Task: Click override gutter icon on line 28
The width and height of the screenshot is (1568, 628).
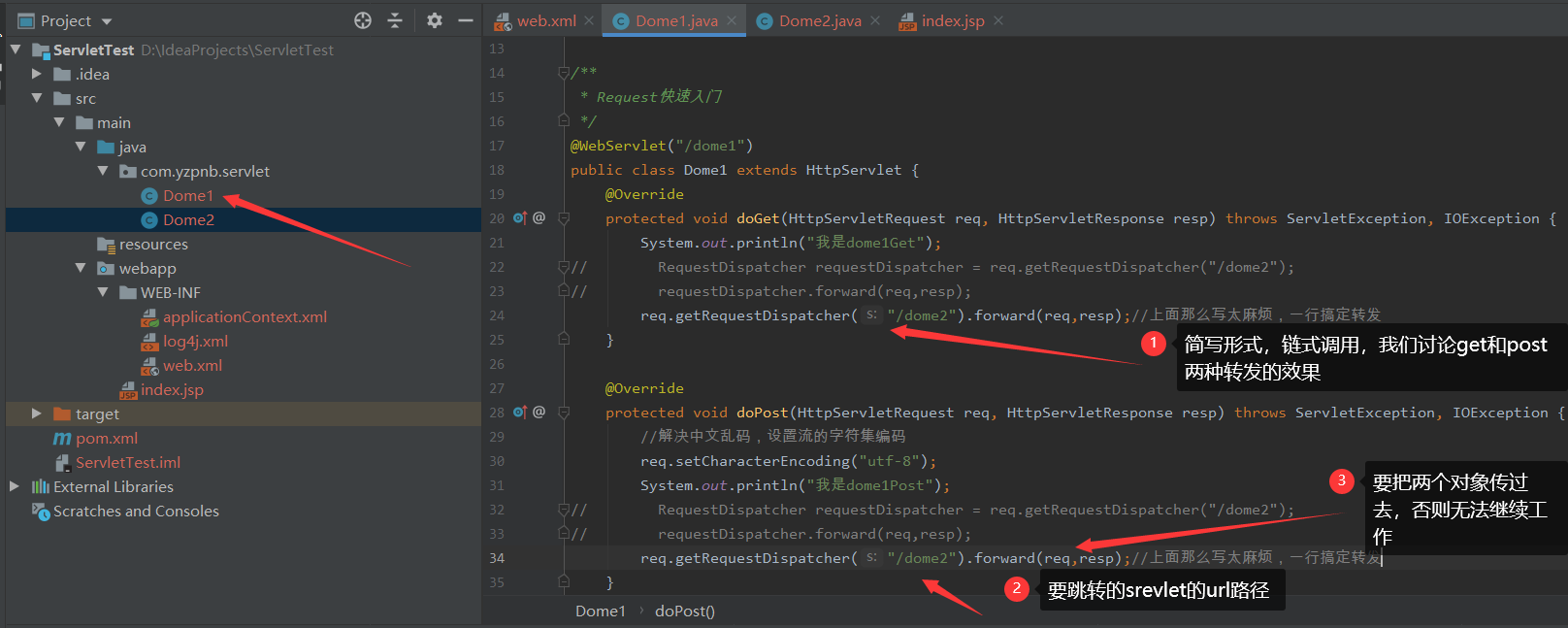Action: (x=519, y=413)
